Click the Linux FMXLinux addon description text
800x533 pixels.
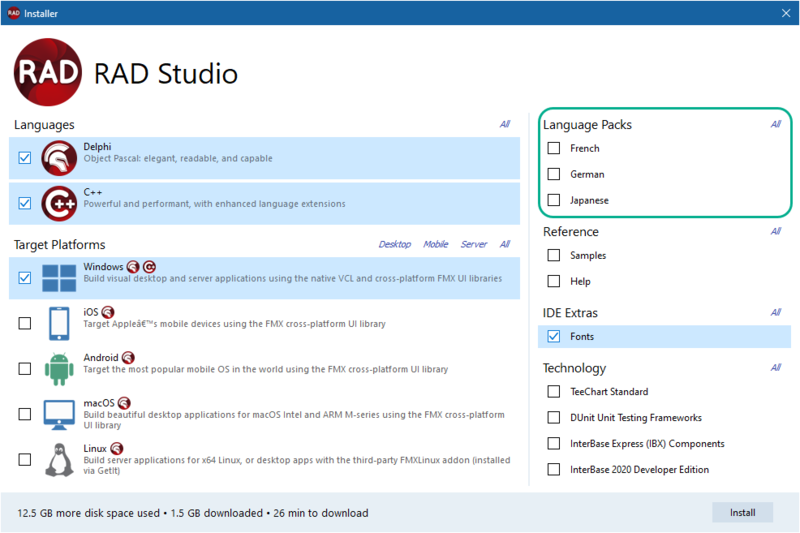[297, 465]
